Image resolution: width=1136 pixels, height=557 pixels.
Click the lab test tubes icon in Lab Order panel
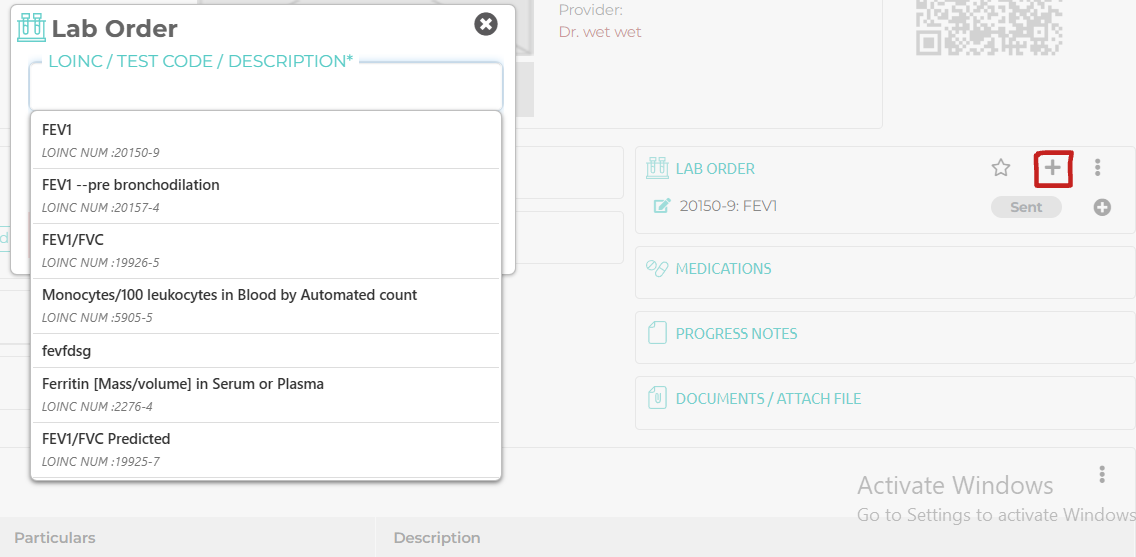coord(656,168)
